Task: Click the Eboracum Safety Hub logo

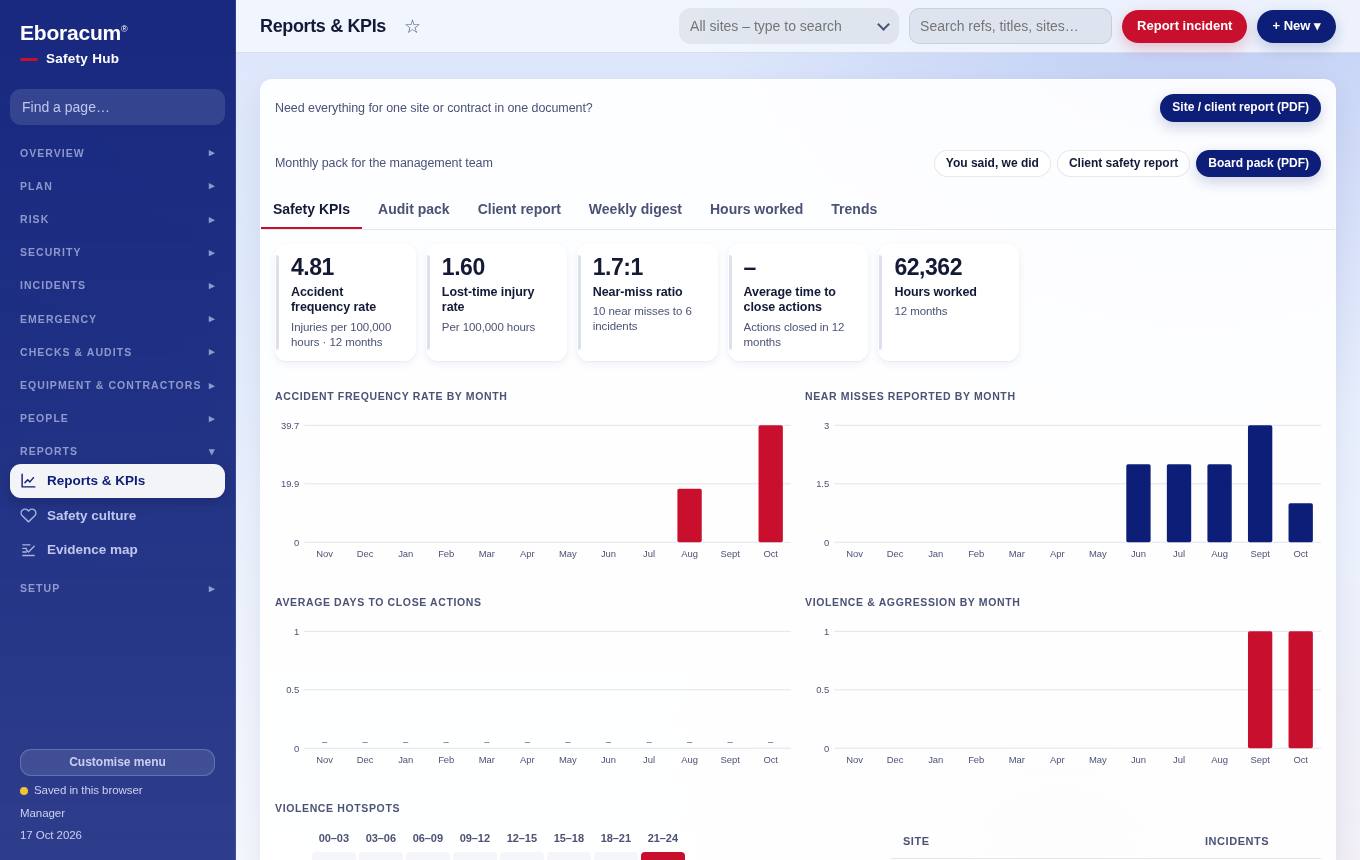Action: 74,44
